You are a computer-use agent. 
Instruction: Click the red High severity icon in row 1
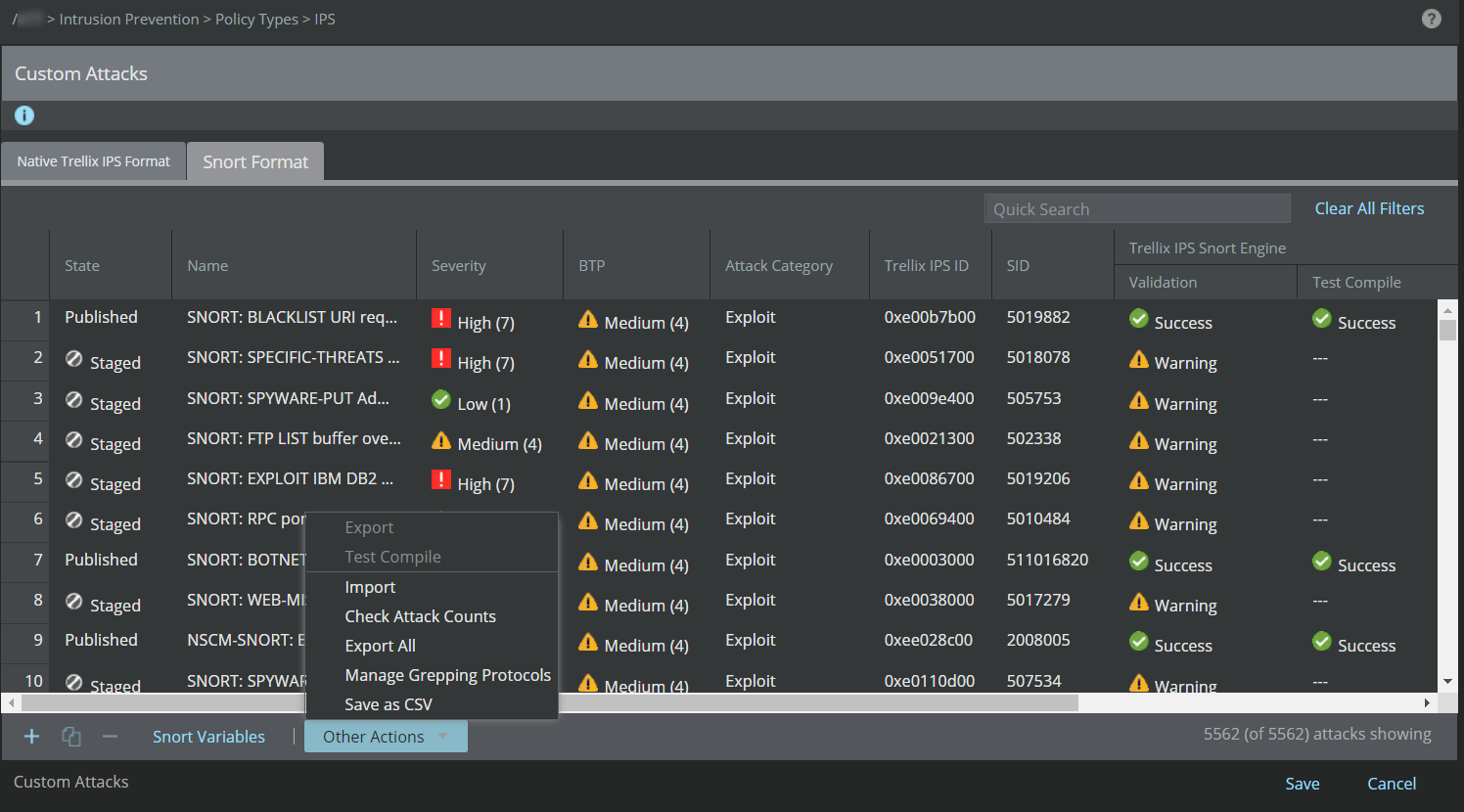441,319
